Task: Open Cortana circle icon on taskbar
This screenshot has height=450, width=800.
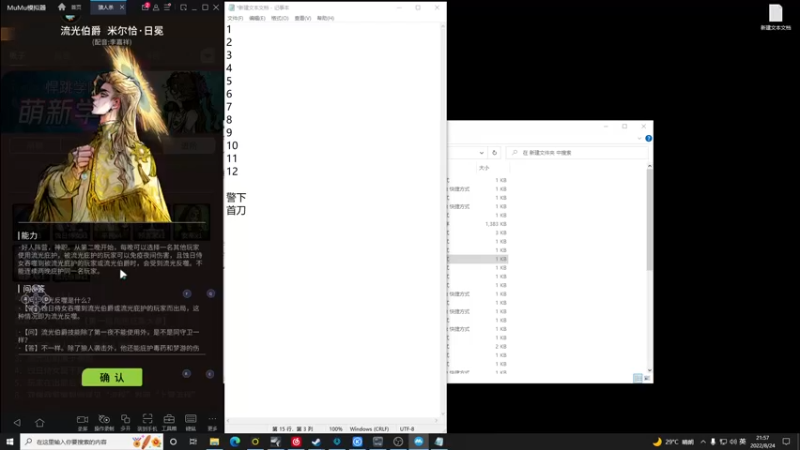Action: point(173,441)
